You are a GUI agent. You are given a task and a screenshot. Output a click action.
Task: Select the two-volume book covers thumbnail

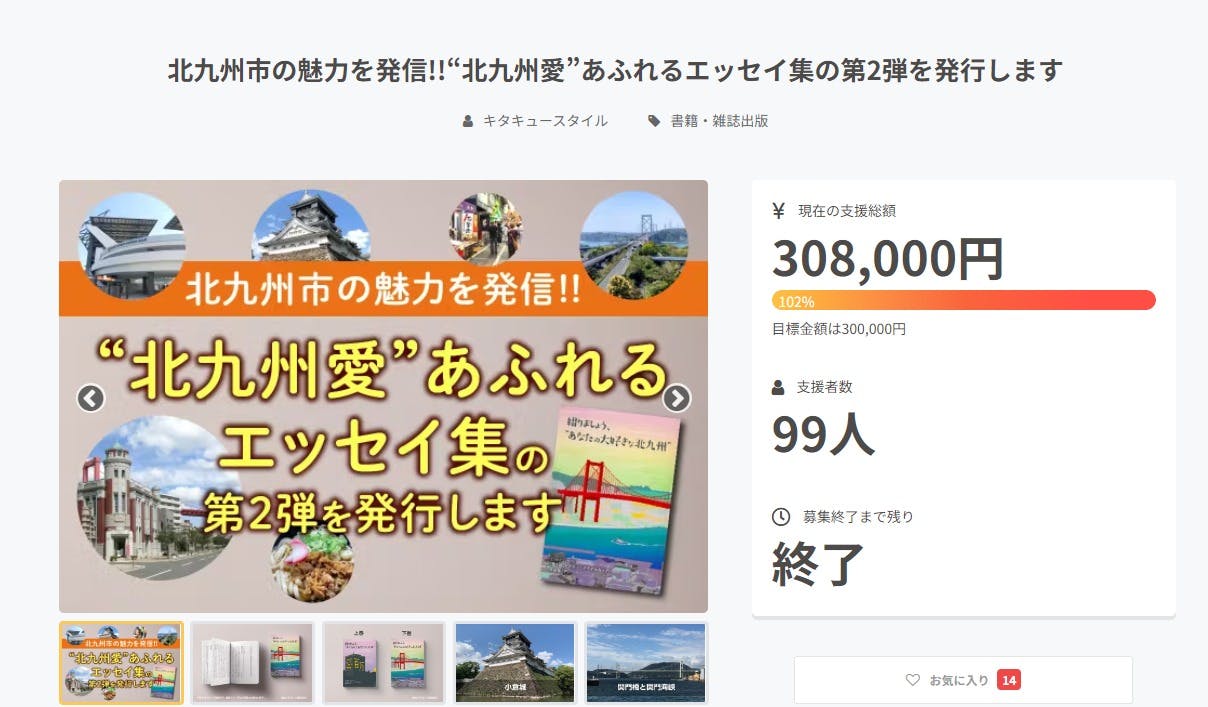[x=384, y=663]
